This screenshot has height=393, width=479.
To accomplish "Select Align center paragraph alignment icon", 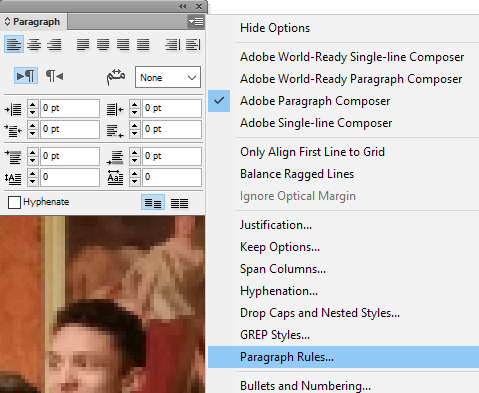I will click(x=34, y=44).
